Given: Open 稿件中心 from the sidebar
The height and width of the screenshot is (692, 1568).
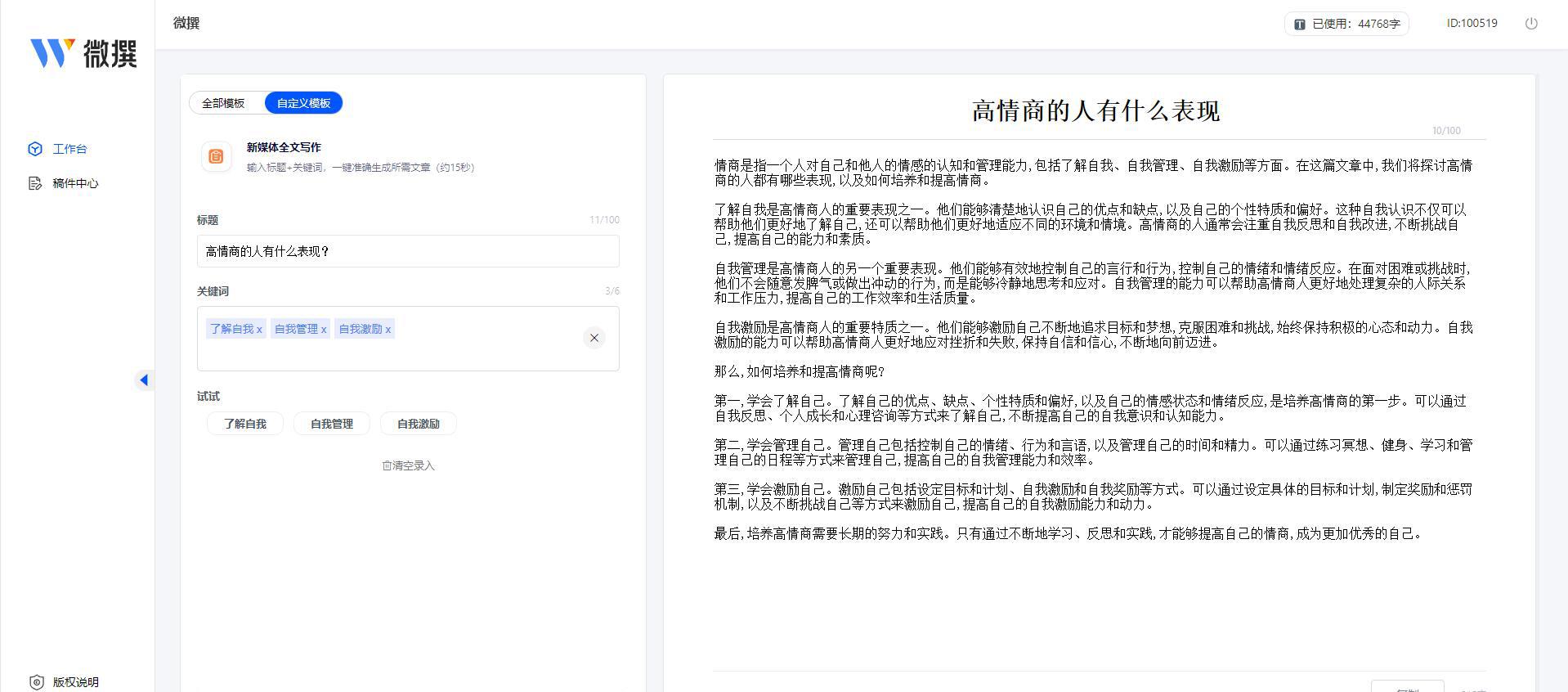Looking at the screenshot, I should 74,183.
